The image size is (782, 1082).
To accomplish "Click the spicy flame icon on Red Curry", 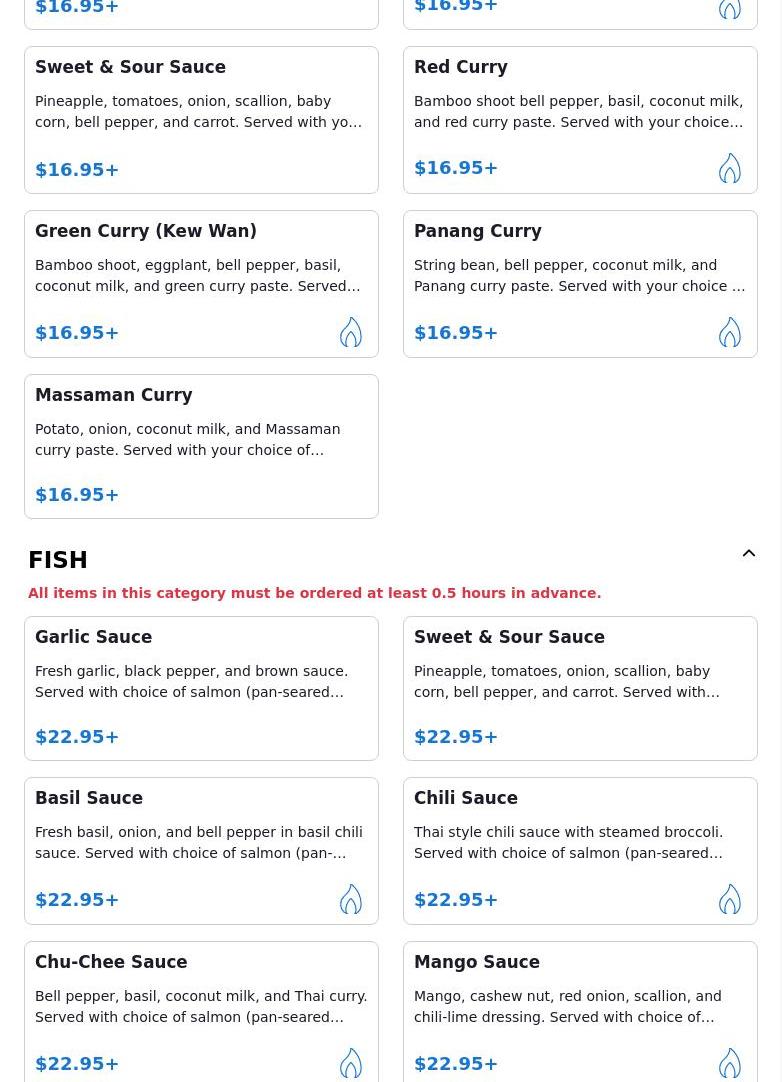I will click(x=730, y=168).
